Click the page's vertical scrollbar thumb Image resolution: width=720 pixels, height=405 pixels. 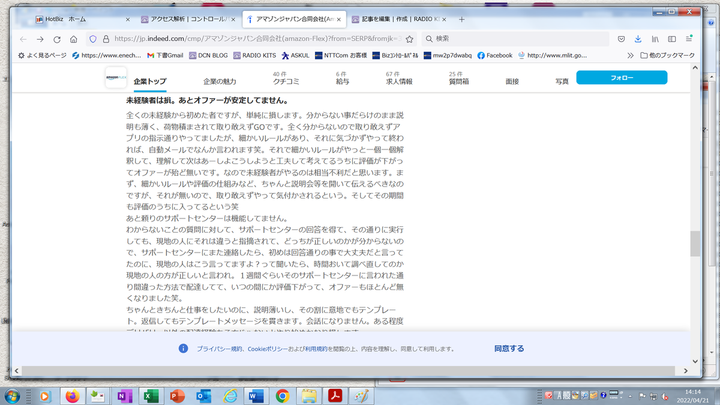pyautogui.click(x=694, y=243)
